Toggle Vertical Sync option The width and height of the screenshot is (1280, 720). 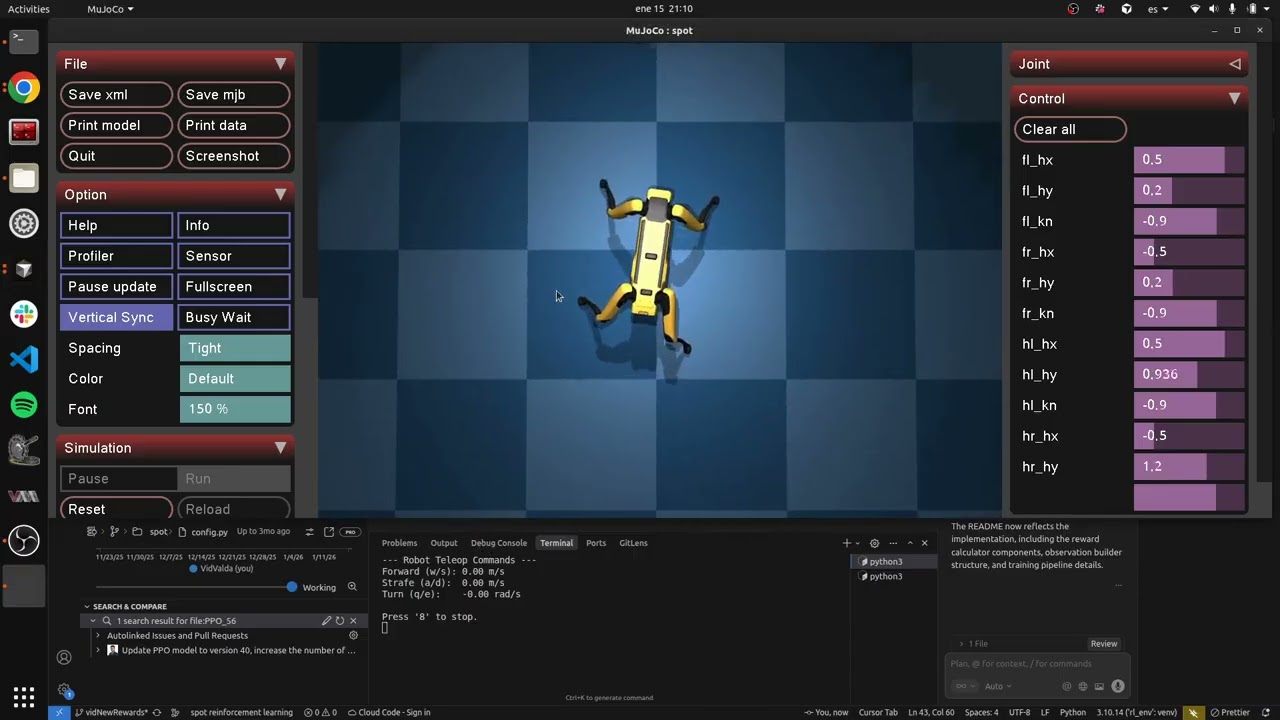click(116, 317)
